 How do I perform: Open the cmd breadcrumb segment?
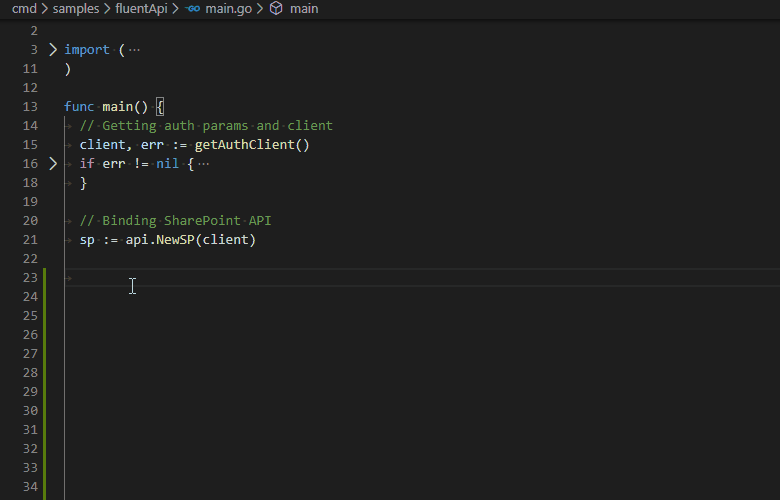24,8
